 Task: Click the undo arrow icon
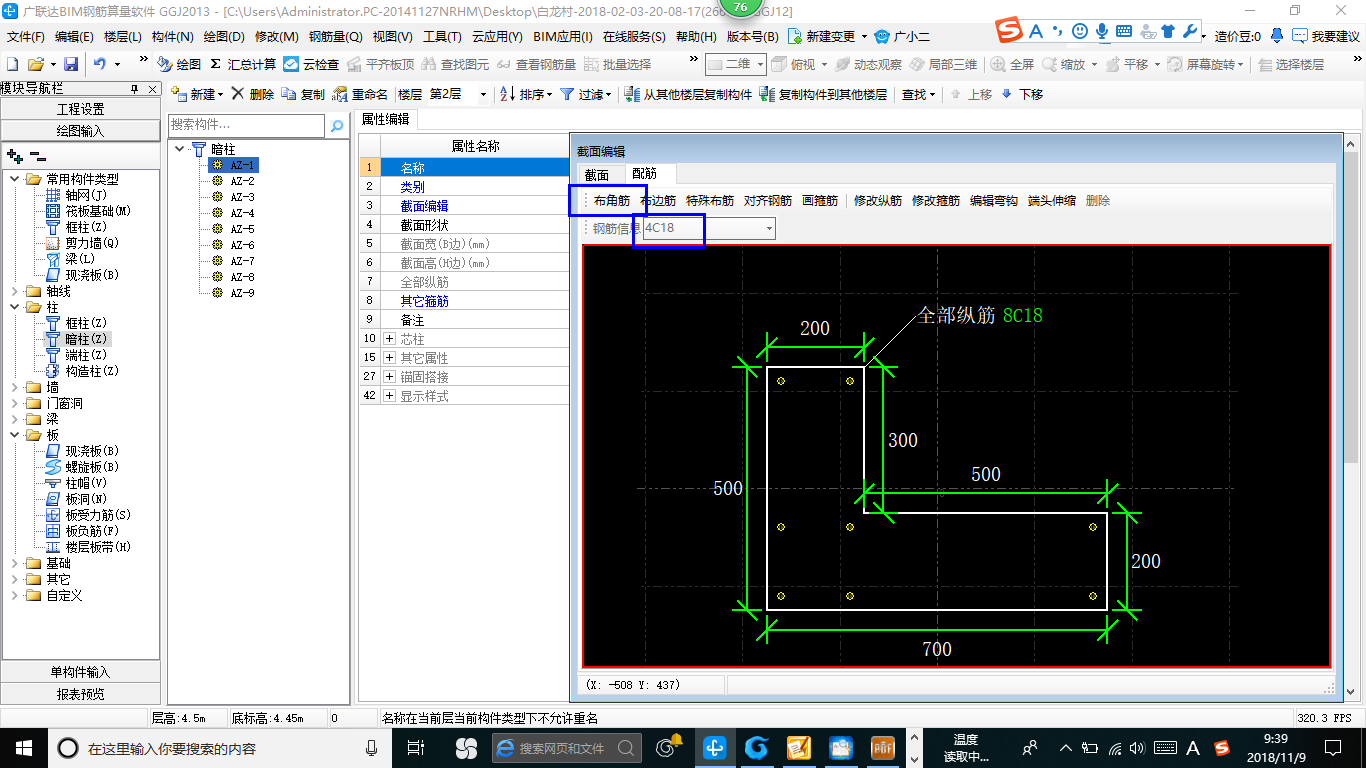(100, 64)
